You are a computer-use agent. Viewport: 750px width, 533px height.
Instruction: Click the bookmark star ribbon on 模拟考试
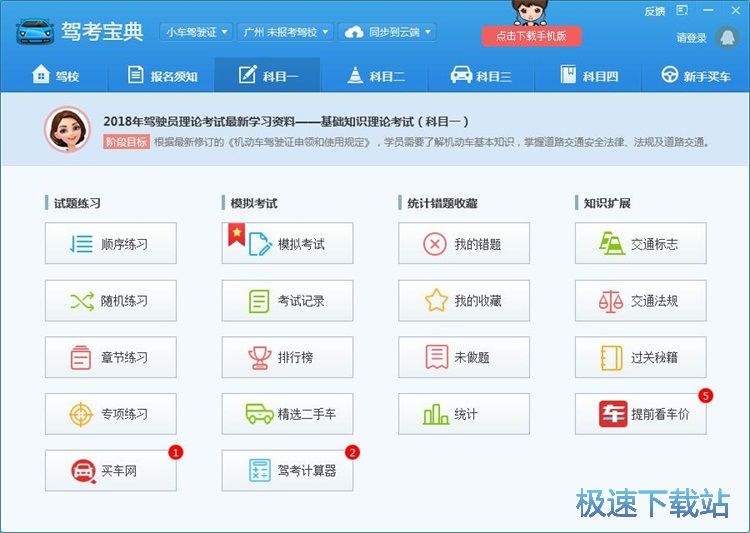click(236, 234)
